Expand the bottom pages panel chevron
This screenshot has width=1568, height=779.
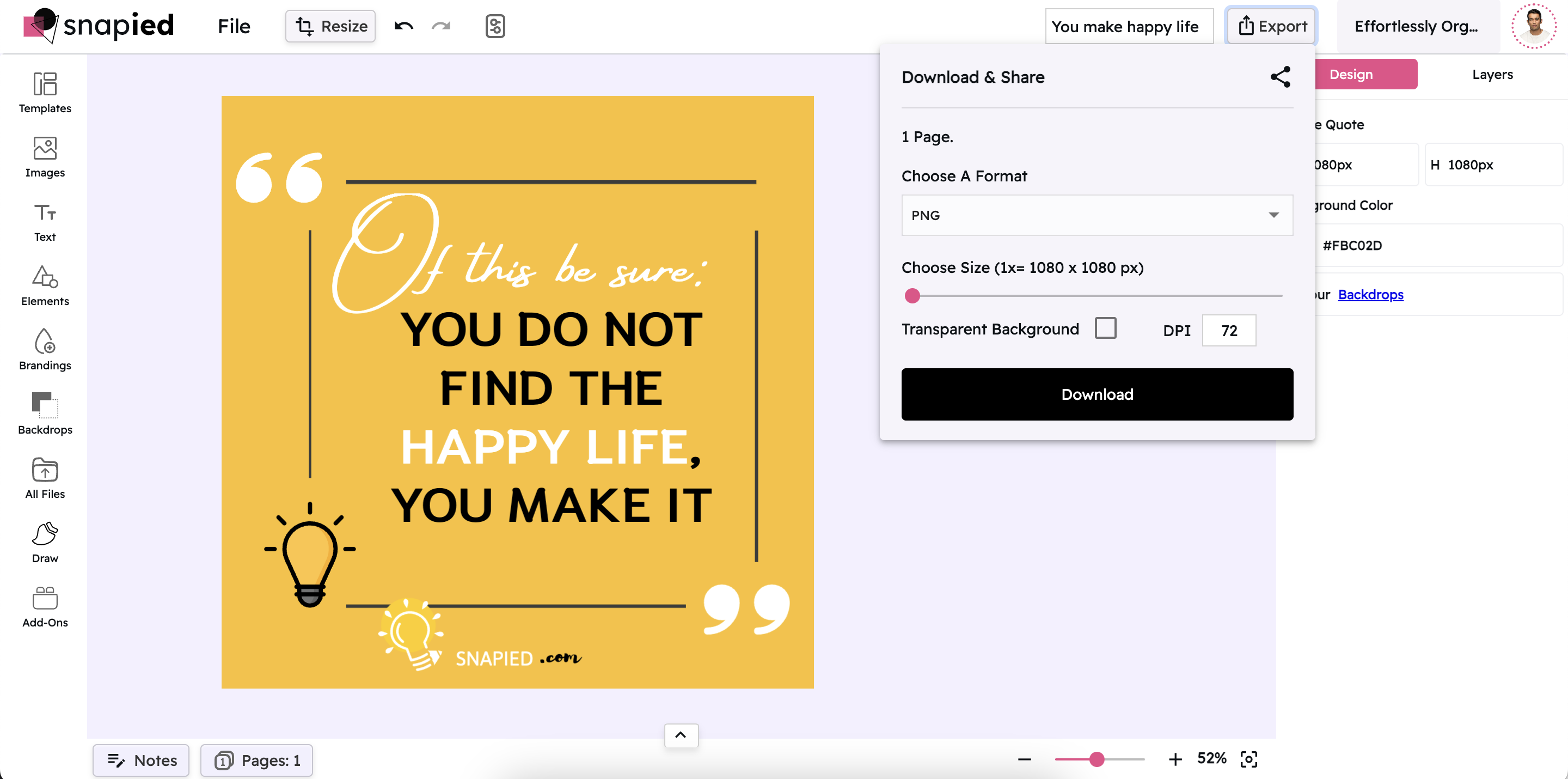click(681, 735)
